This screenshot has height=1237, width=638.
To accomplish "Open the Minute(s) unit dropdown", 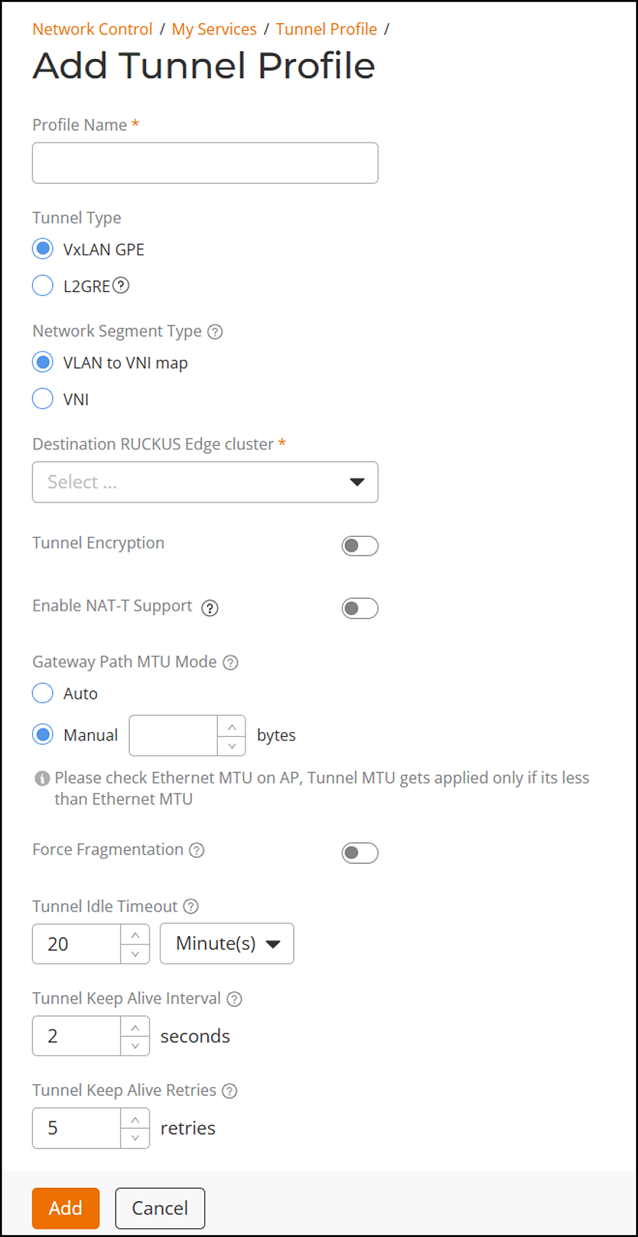I will tap(227, 943).
